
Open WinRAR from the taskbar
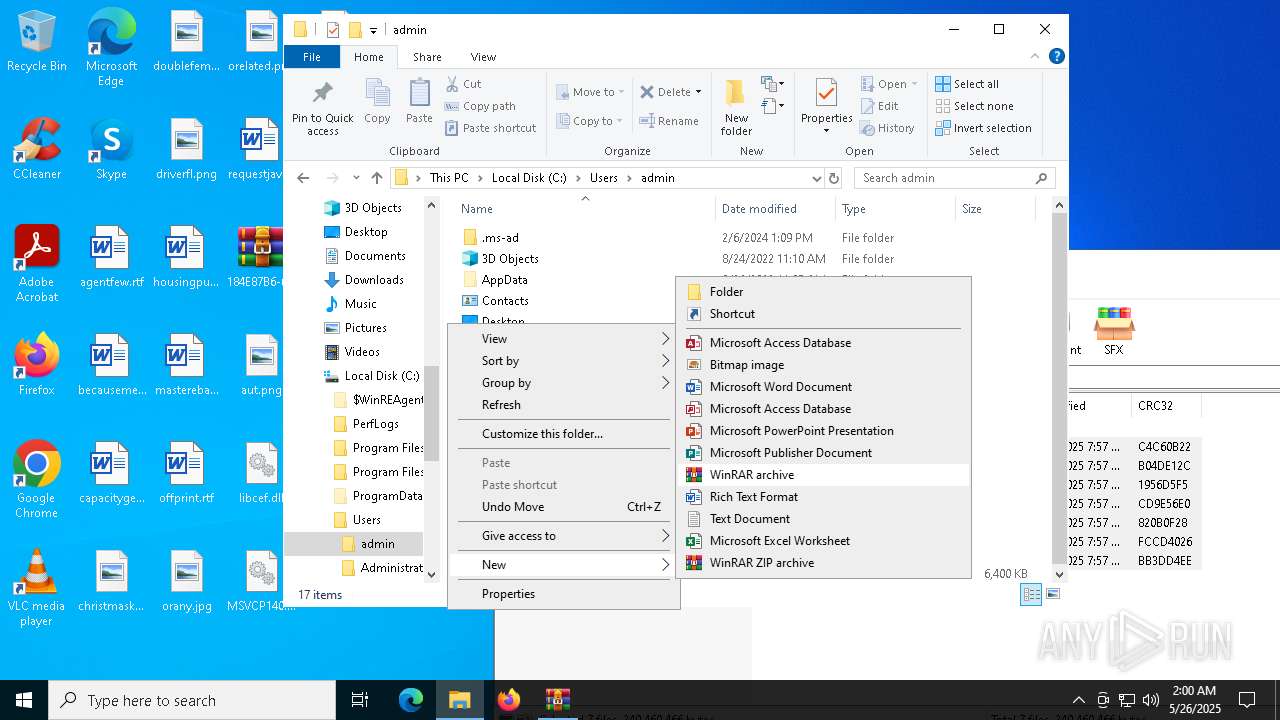(557, 700)
